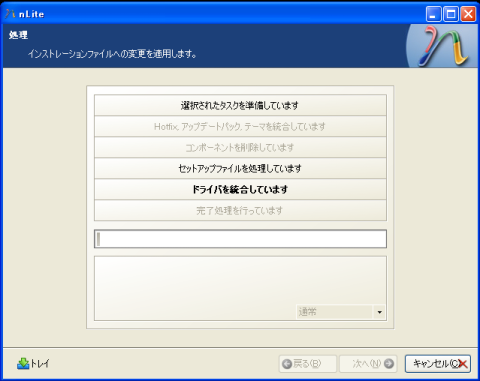Select the Hotfix、アップデートパック step row

[240, 126]
